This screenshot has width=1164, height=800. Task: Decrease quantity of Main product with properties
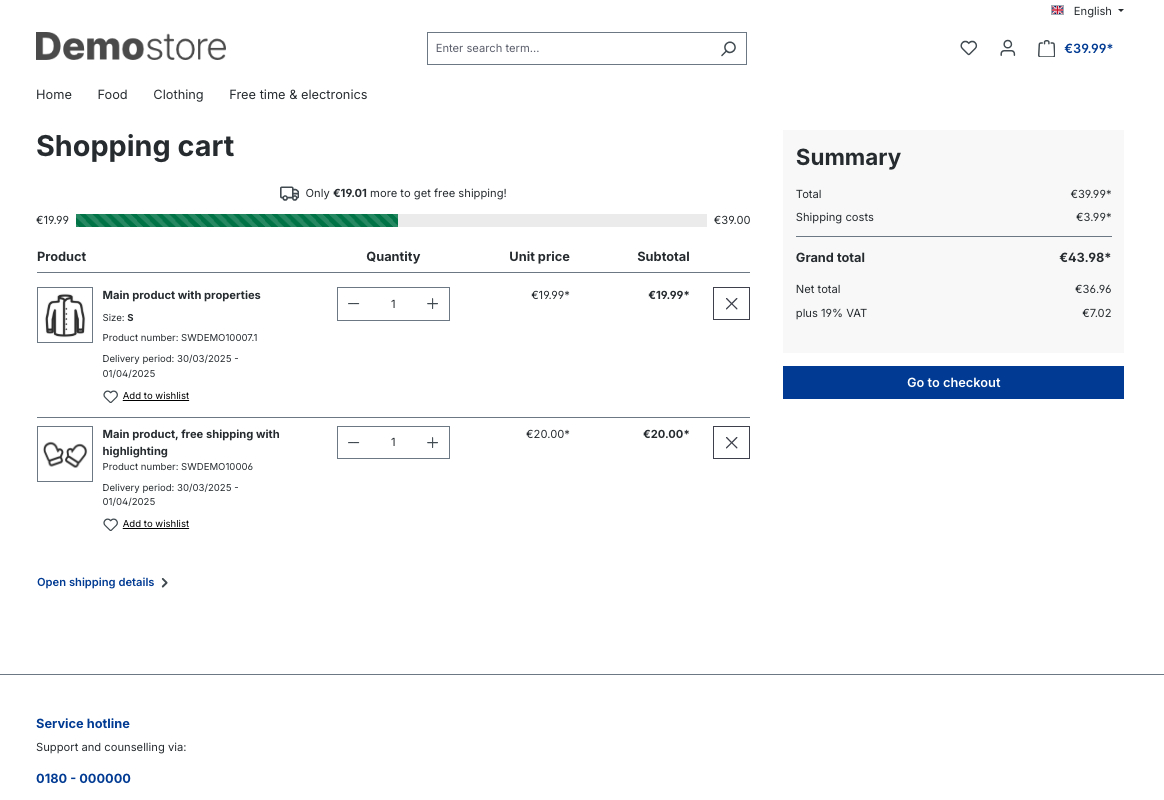point(354,304)
